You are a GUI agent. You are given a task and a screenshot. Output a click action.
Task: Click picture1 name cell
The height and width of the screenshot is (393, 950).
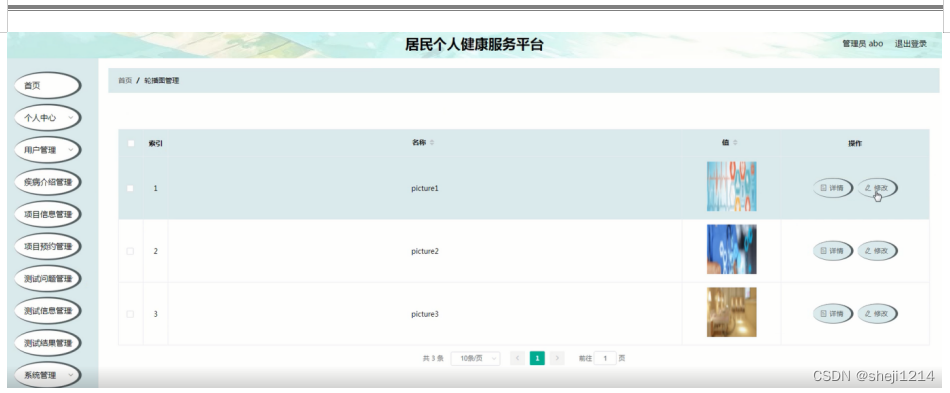[x=425, y=188]
